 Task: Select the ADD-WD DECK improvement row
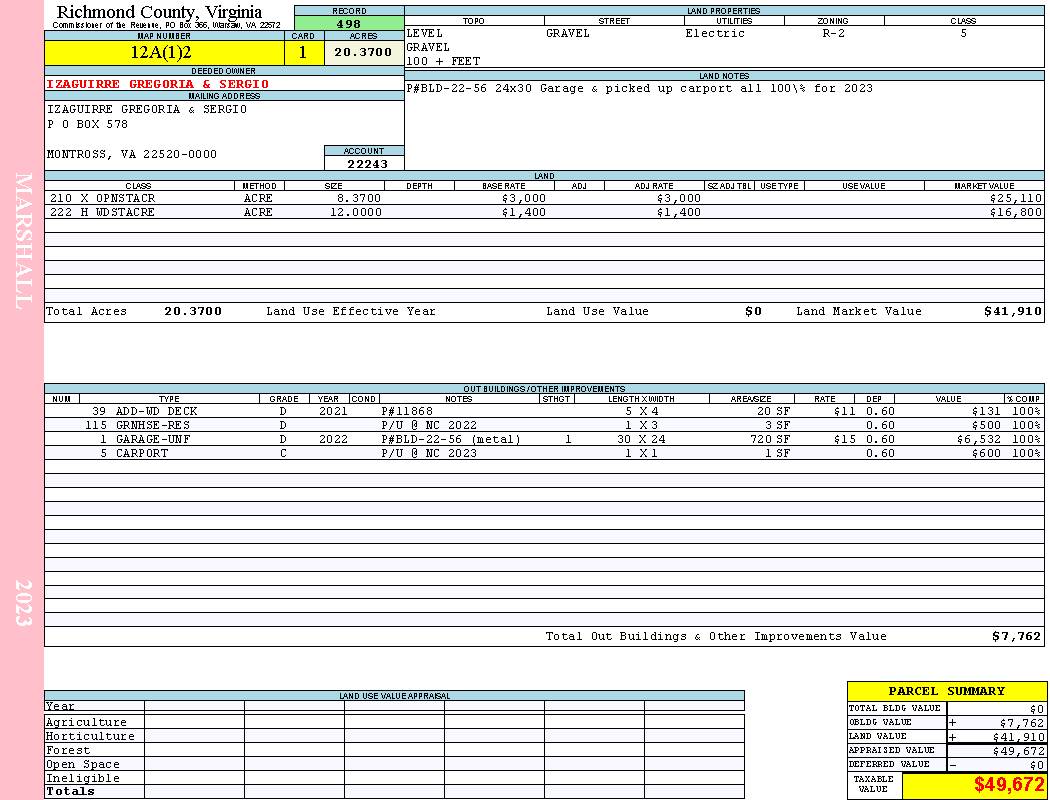tap(544, 411)
